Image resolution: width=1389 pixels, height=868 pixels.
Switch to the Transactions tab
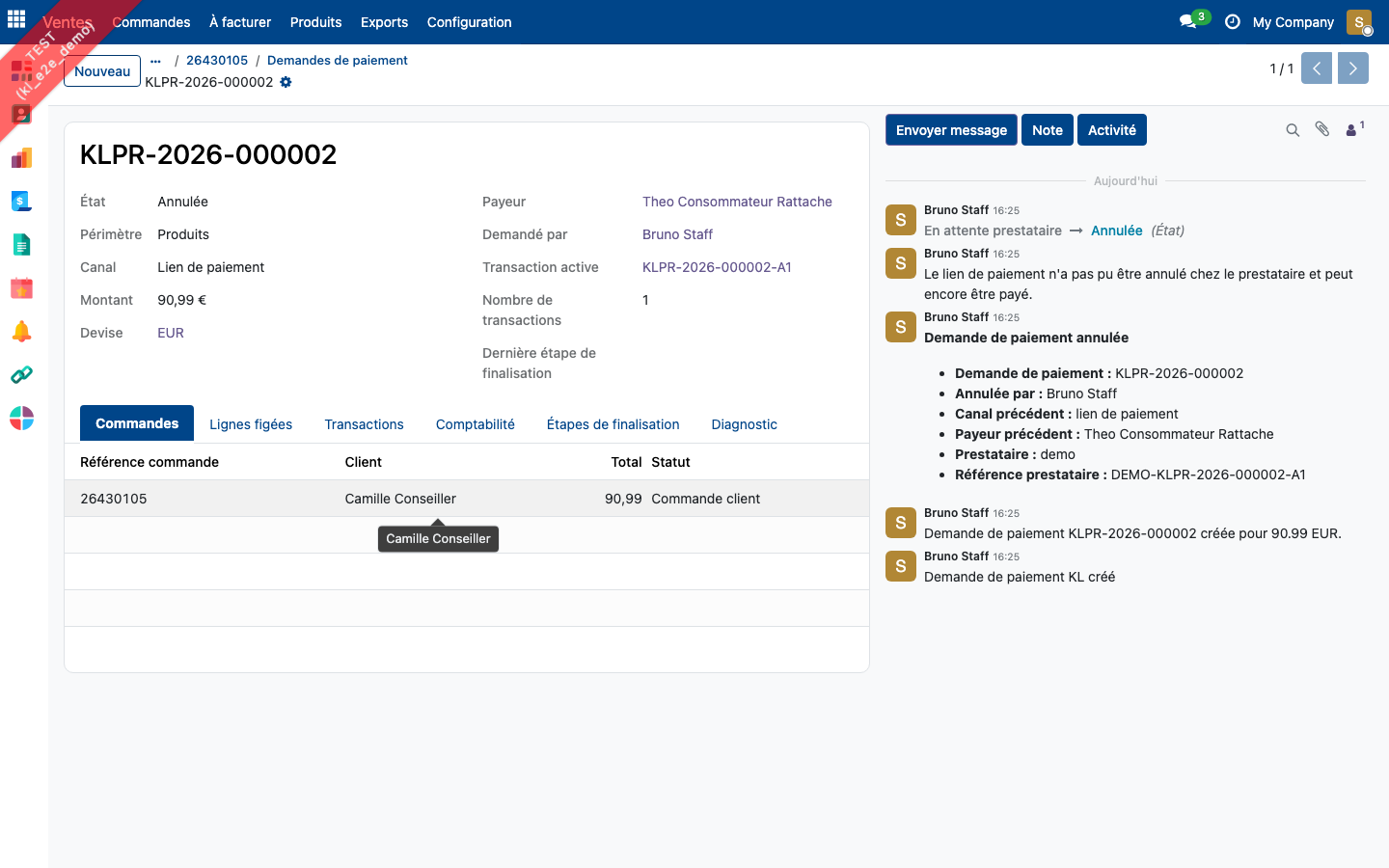pyautogui.click(x=364, y=424)
